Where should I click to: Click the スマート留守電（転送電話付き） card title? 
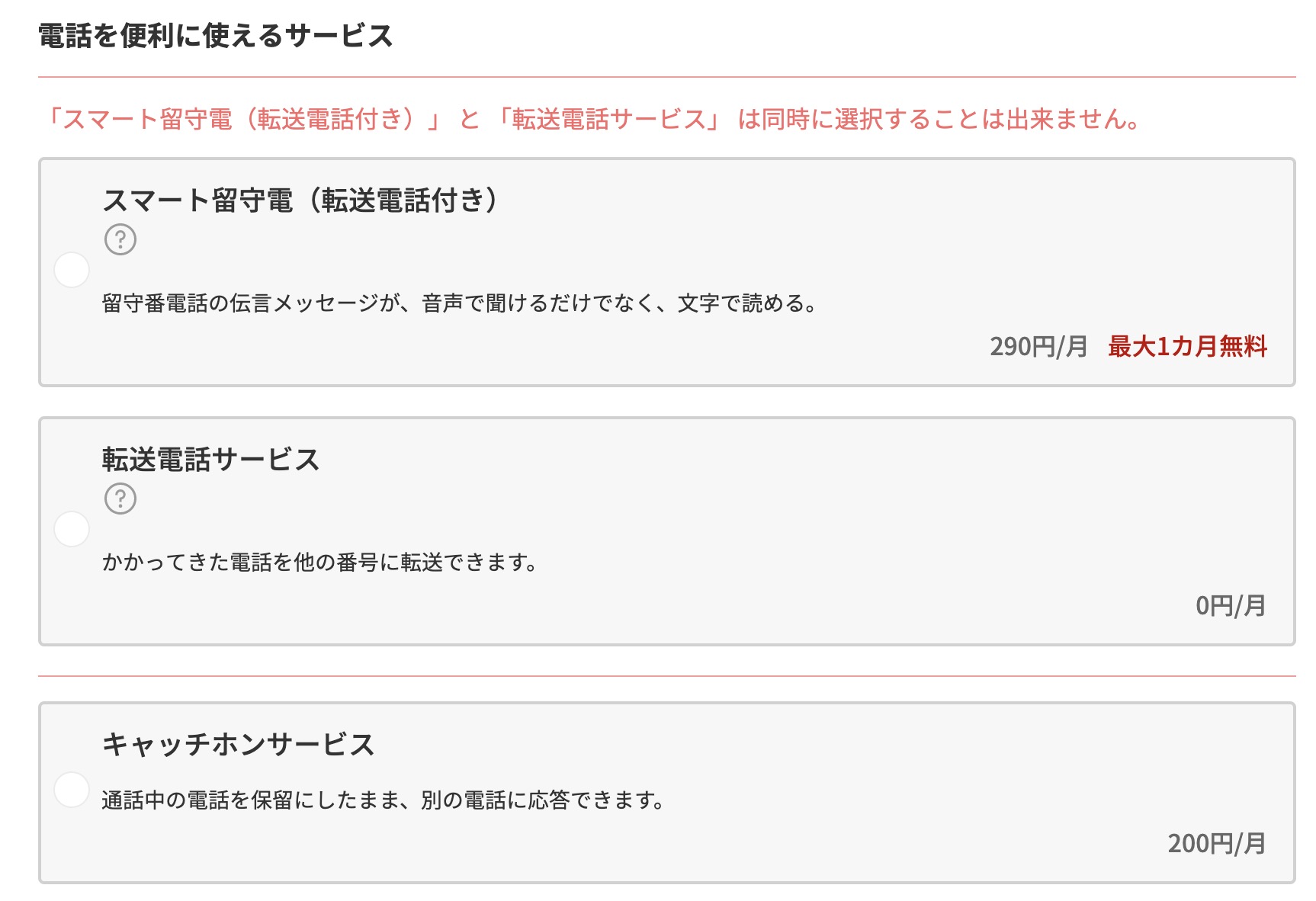pos(300,200)
